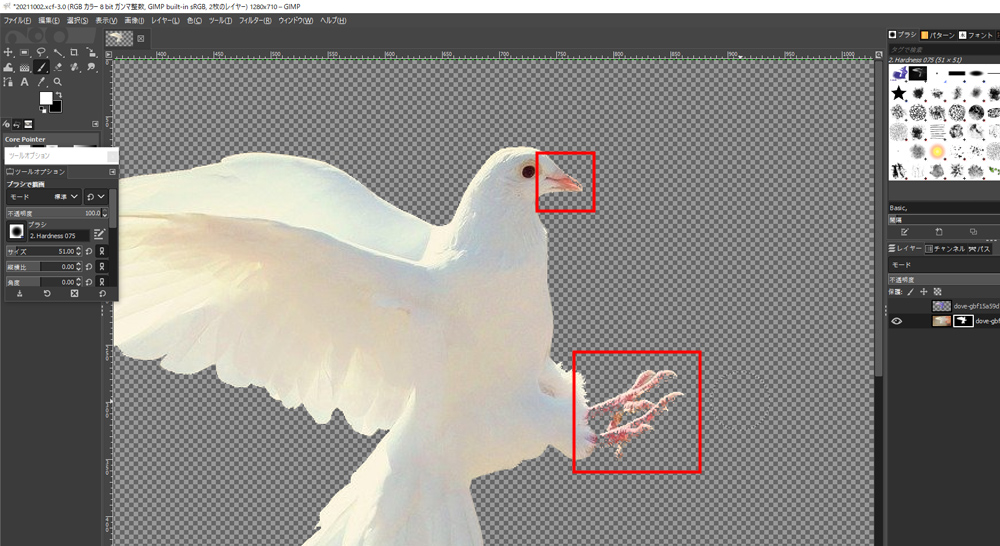Select the Heal bandage tool
1000x546 pixels.
click(x=75, y=67)
